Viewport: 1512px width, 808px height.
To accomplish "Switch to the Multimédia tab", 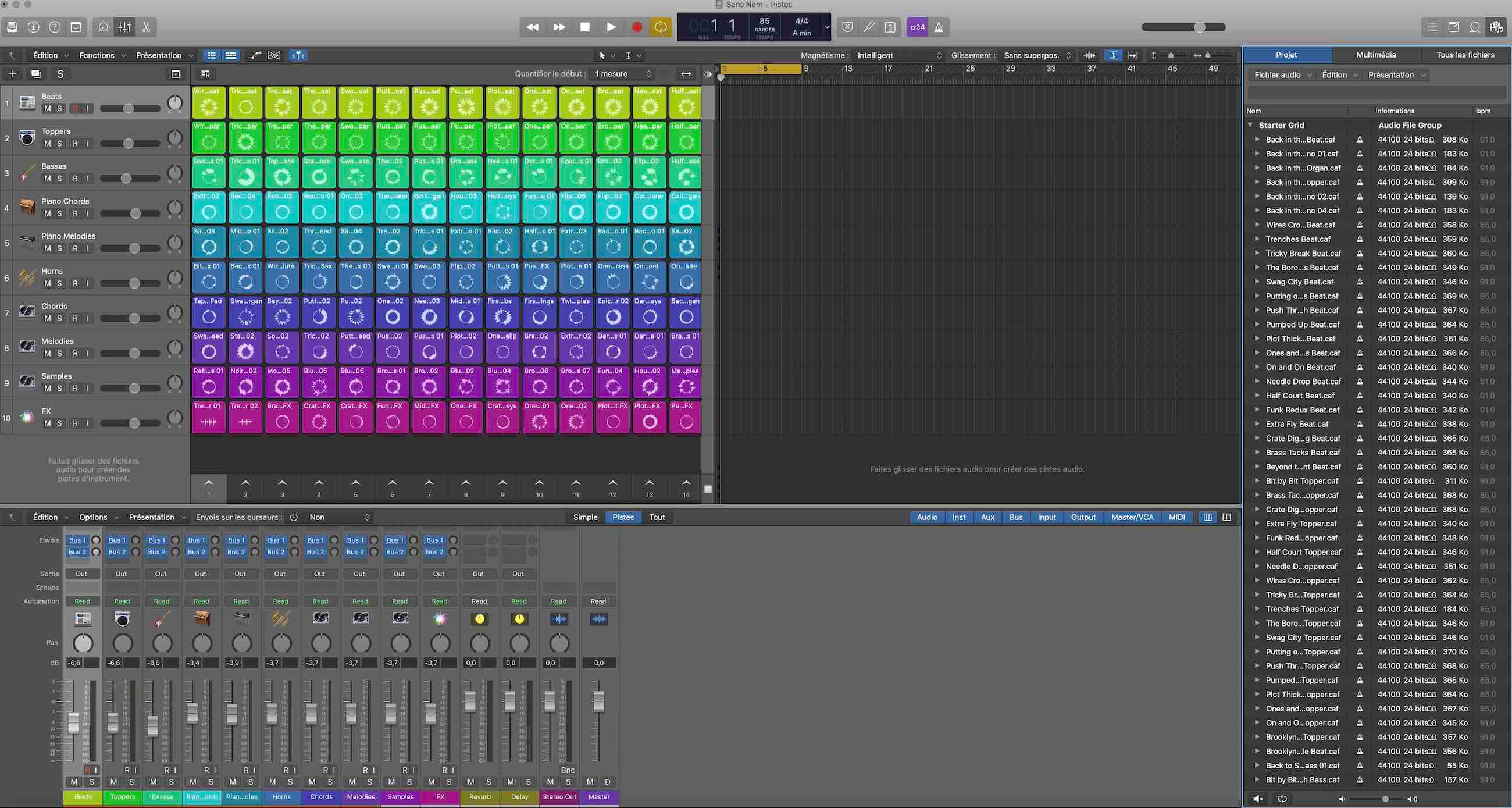I will [1376, 55].
